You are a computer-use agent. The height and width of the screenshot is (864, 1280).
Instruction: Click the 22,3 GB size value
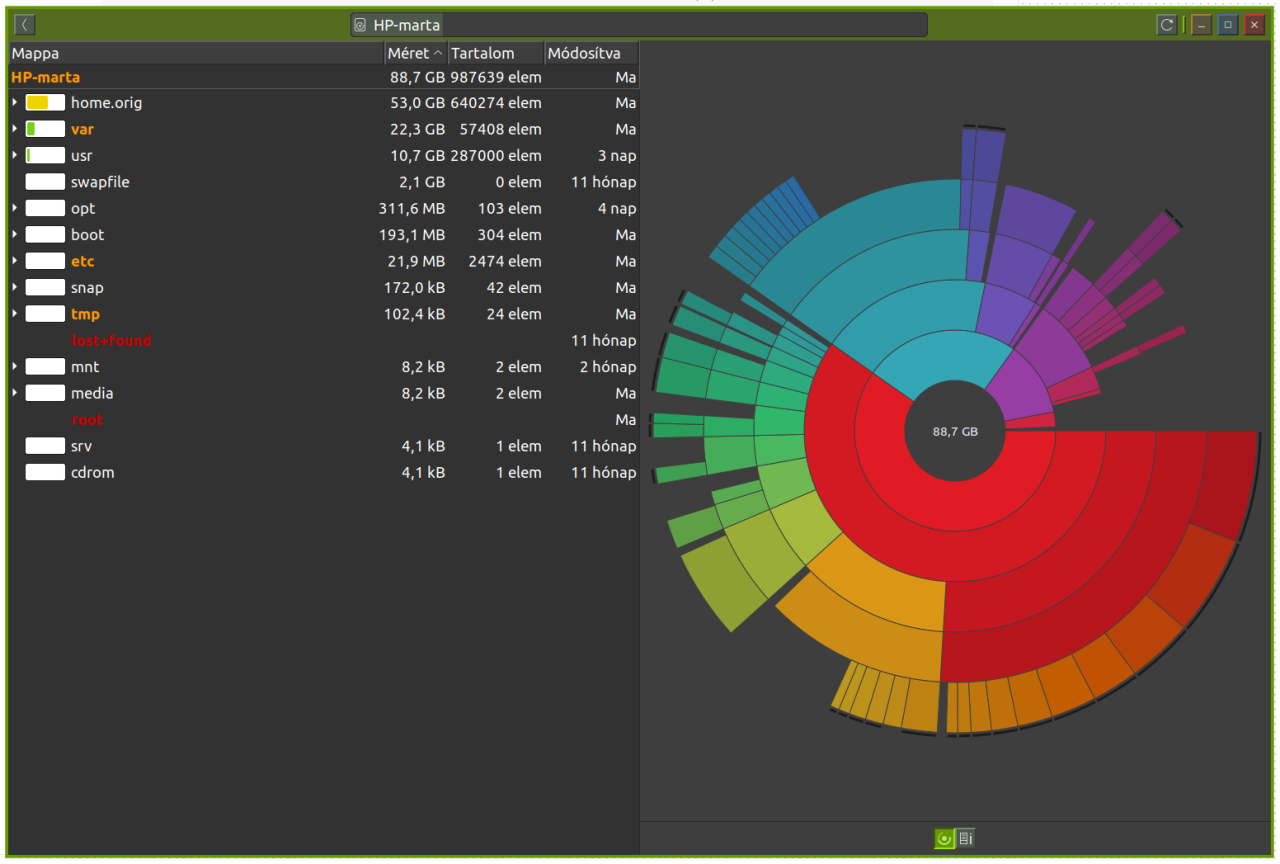point(417,129)
